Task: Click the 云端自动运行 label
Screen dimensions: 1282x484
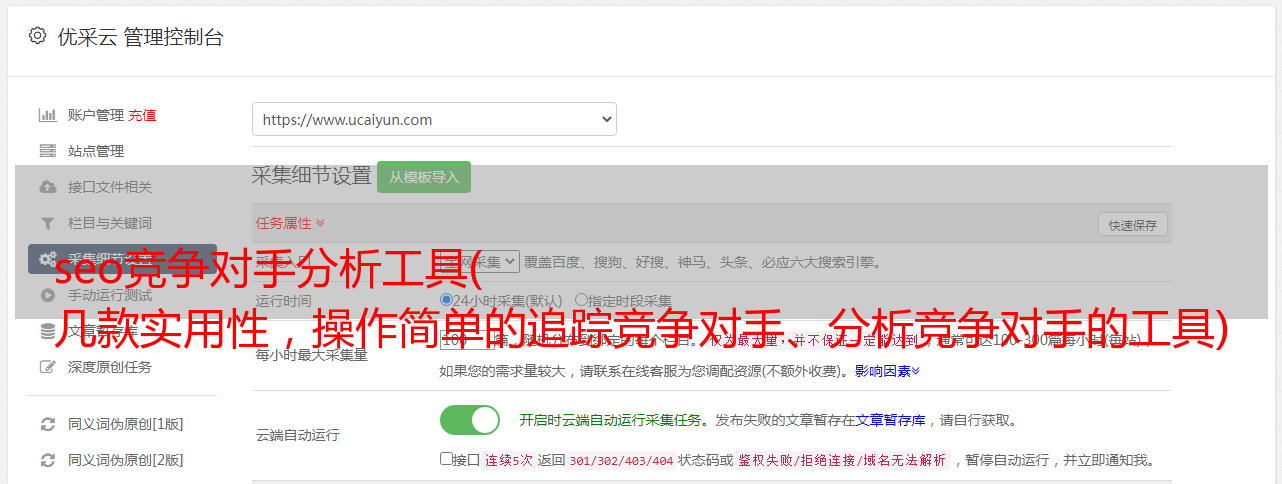Action: pos(297,435)
